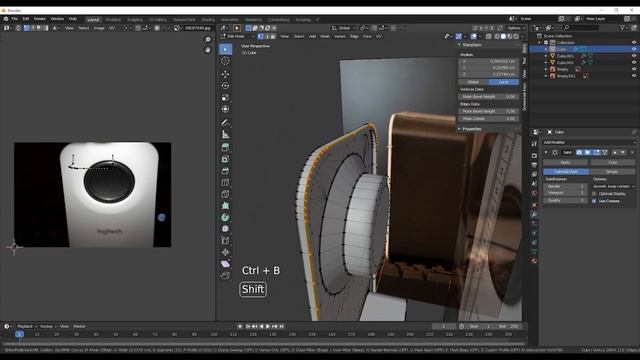Select the Inset Faces tool
Viewport: 640px width, 360px height.
coord(225,159)
